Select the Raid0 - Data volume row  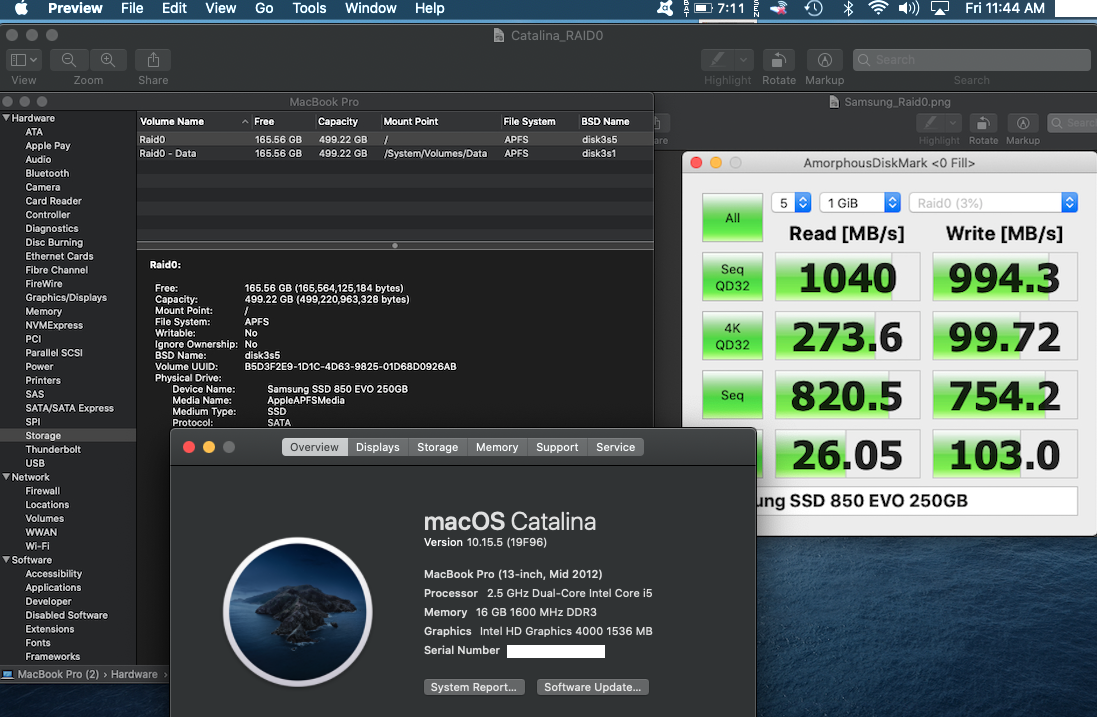click(x=395, y=154)
